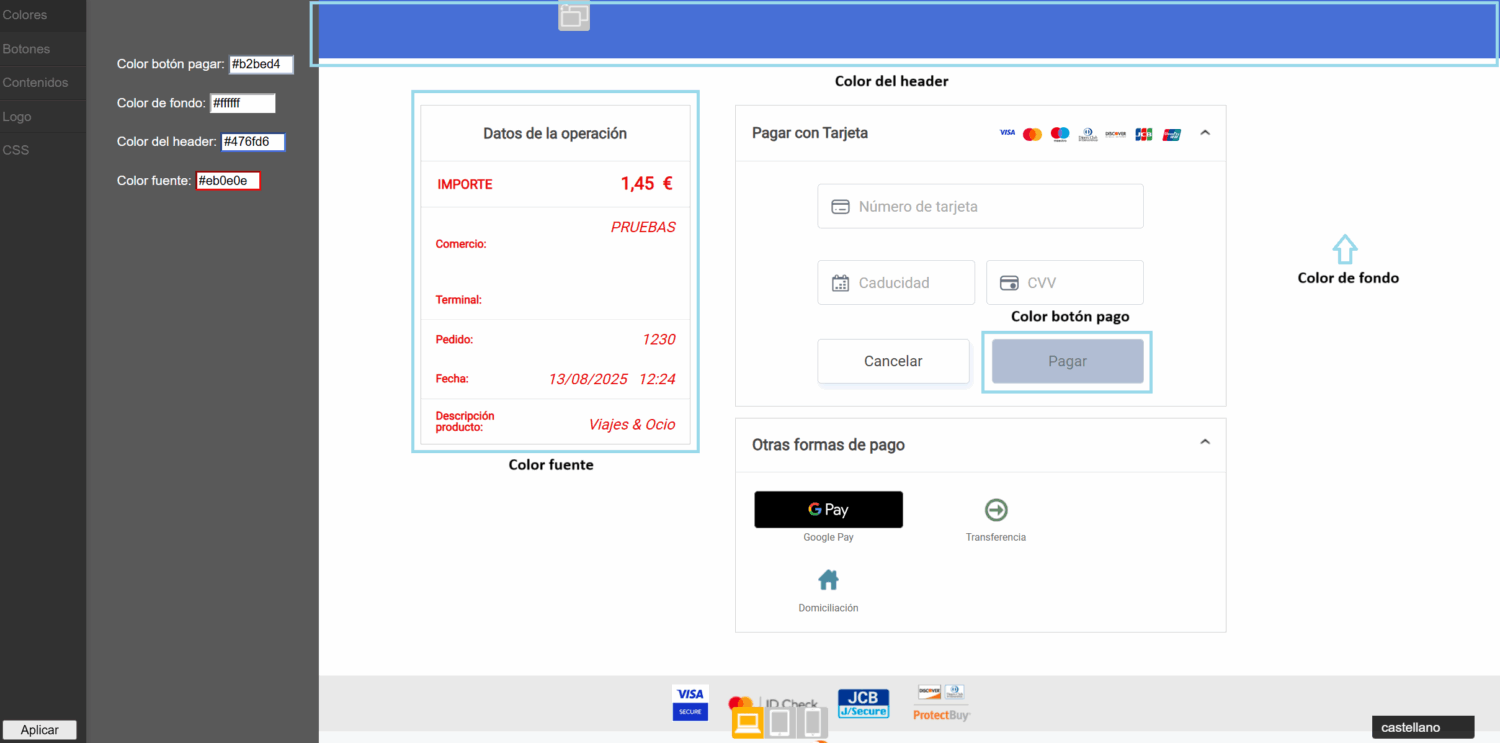This screenshot has height=743, width=1500.
Task: Collapse the Otras formas de pago section
Action: pyautogui.click(x=1204, y=442)
